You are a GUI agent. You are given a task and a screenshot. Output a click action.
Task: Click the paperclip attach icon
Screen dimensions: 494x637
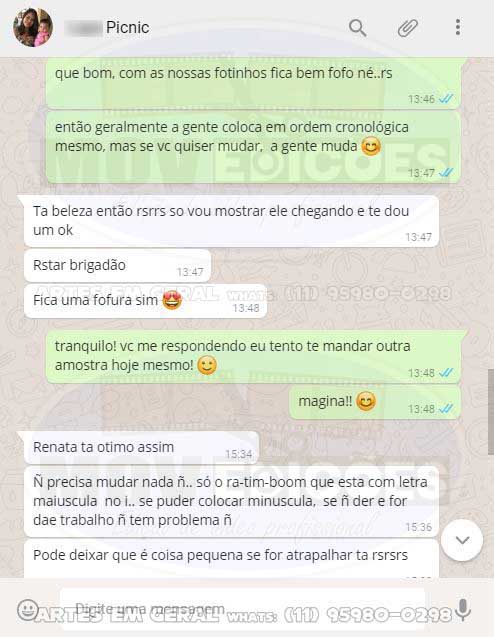pos(407,28)
